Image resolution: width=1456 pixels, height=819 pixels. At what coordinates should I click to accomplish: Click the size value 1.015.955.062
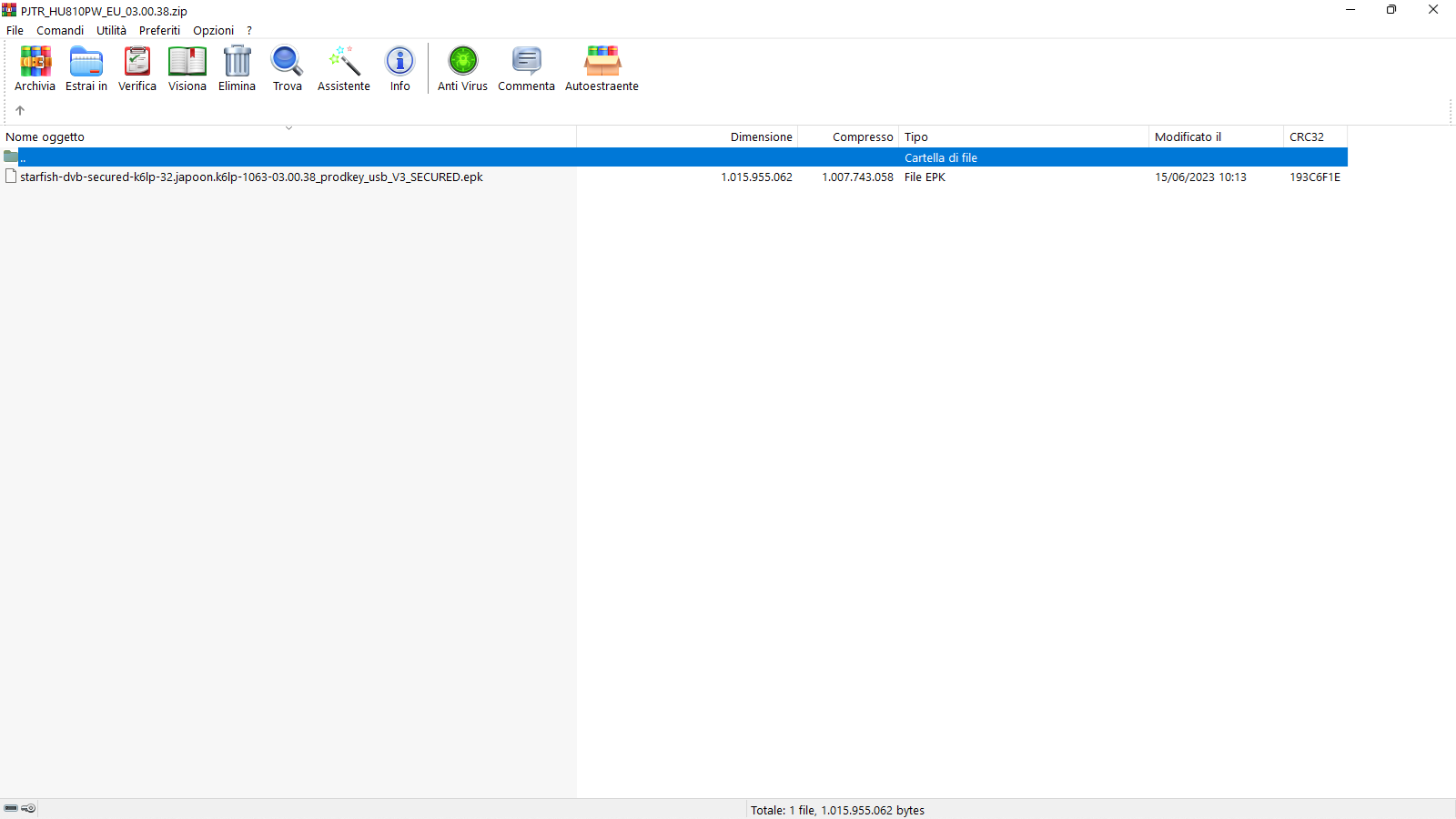[756, 177]
